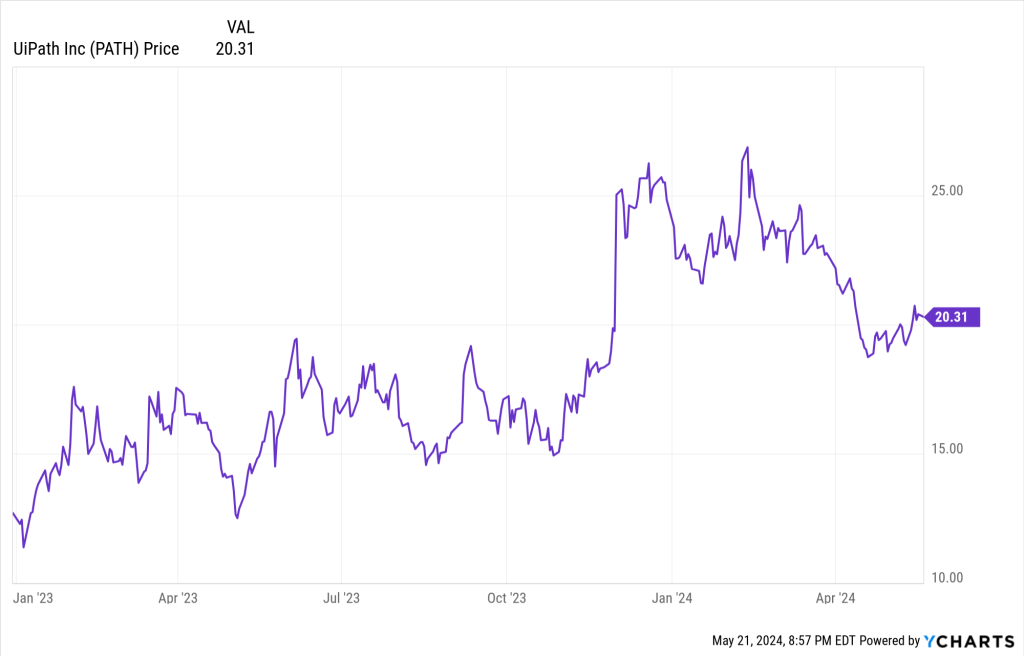
Task: Click the Powered by text
Action: pos(888,640)
